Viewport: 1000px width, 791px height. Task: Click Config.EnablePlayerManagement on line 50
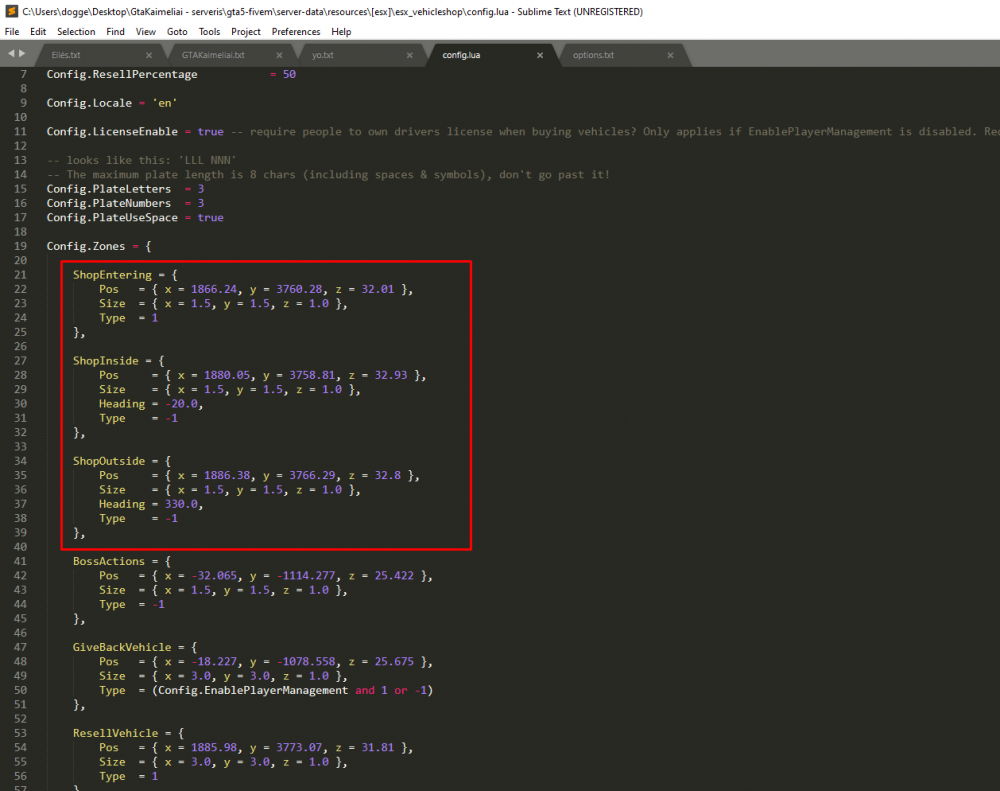[x=253, y=691]
